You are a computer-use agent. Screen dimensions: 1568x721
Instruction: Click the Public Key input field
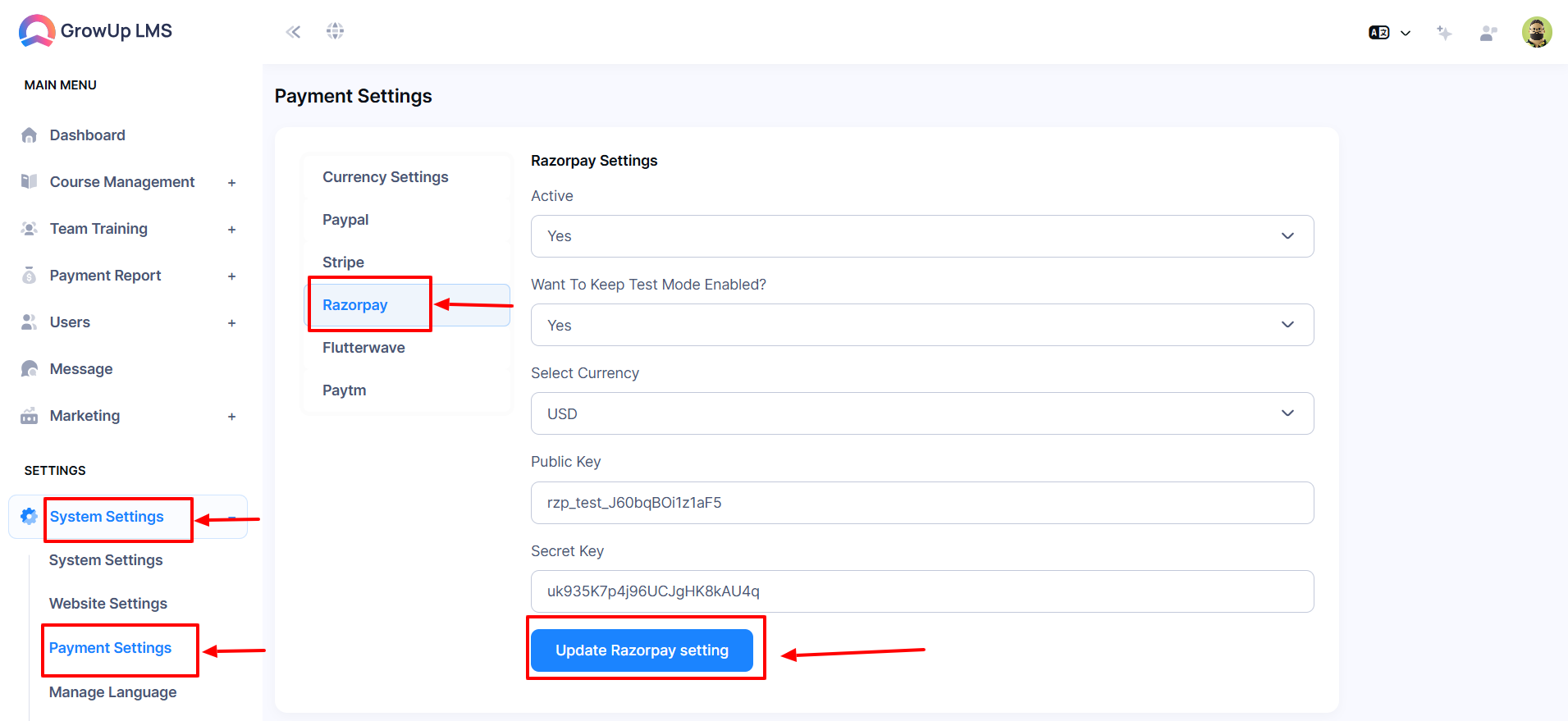922,503
